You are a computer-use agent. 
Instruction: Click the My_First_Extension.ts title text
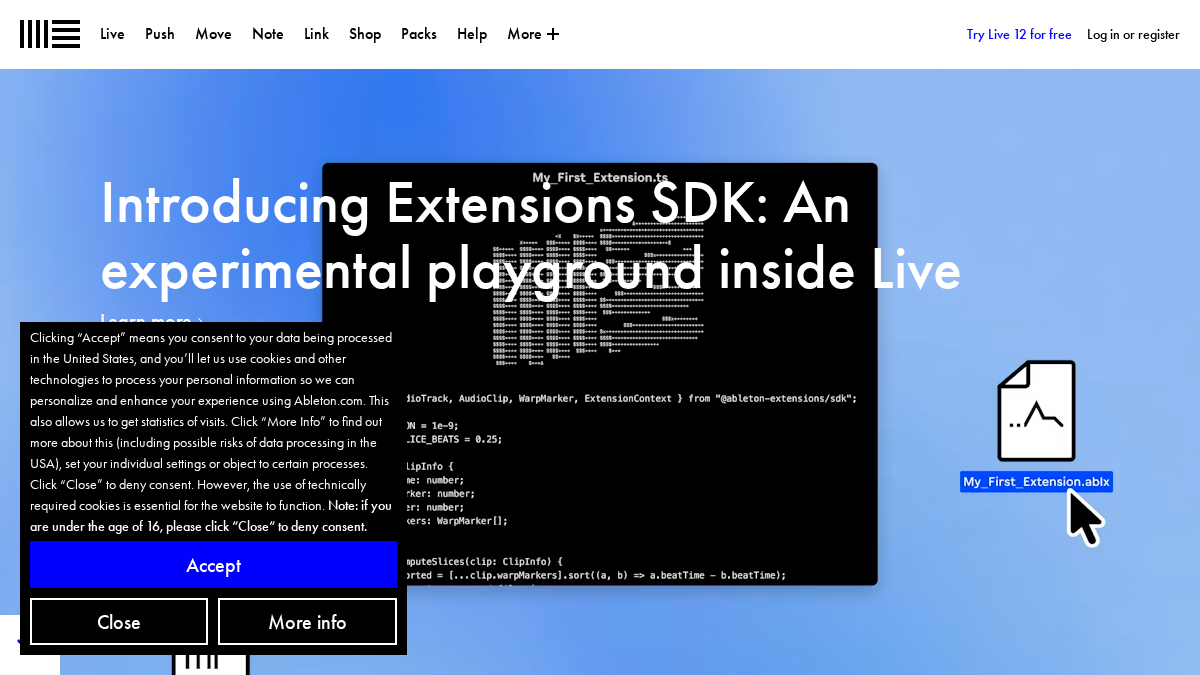600,178
